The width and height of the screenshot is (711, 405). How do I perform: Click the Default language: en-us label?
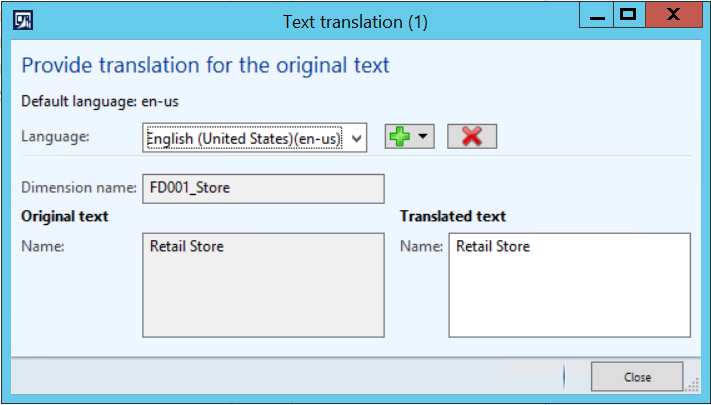(100, 101)
